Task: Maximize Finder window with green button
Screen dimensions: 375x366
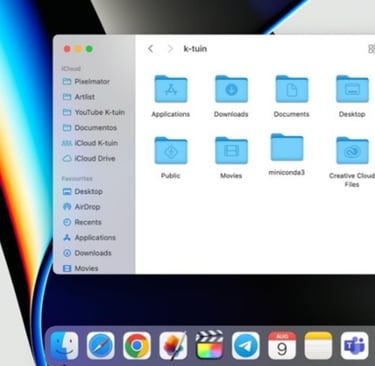Action: [89, 49]
